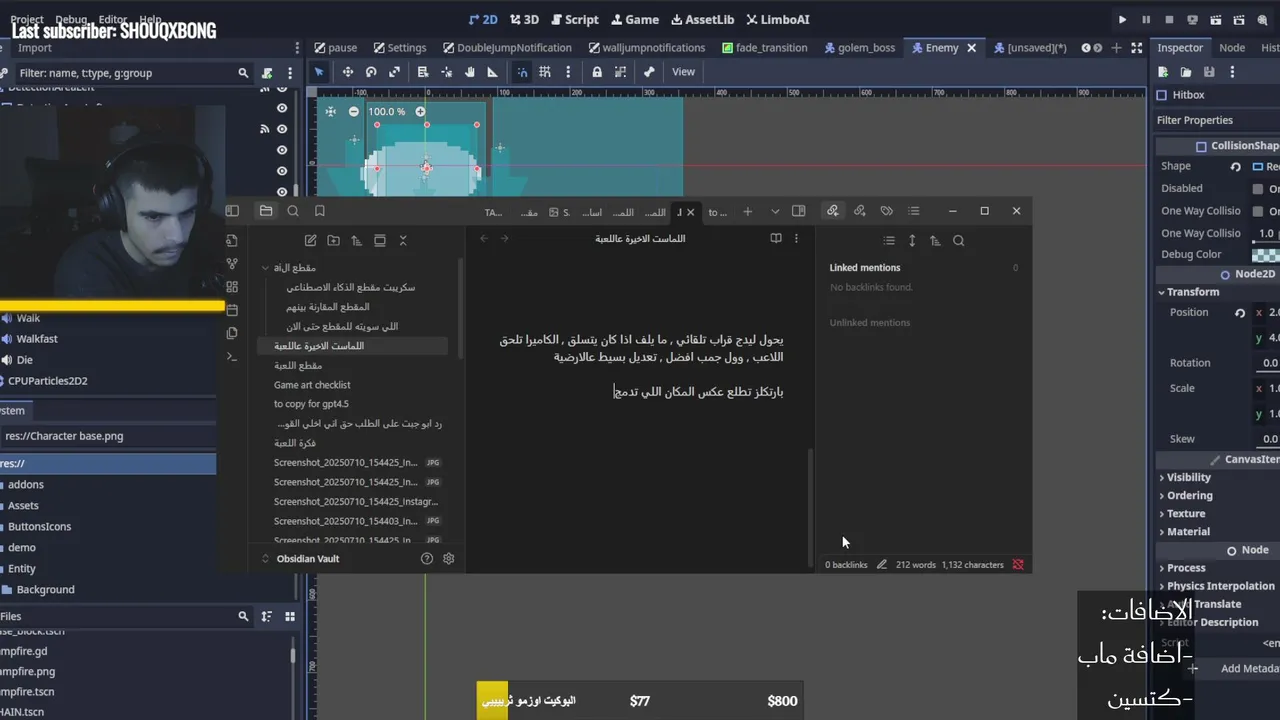Close the Enemy scene tab
This screenshot has width=1280, height=720.
[971, 47]
